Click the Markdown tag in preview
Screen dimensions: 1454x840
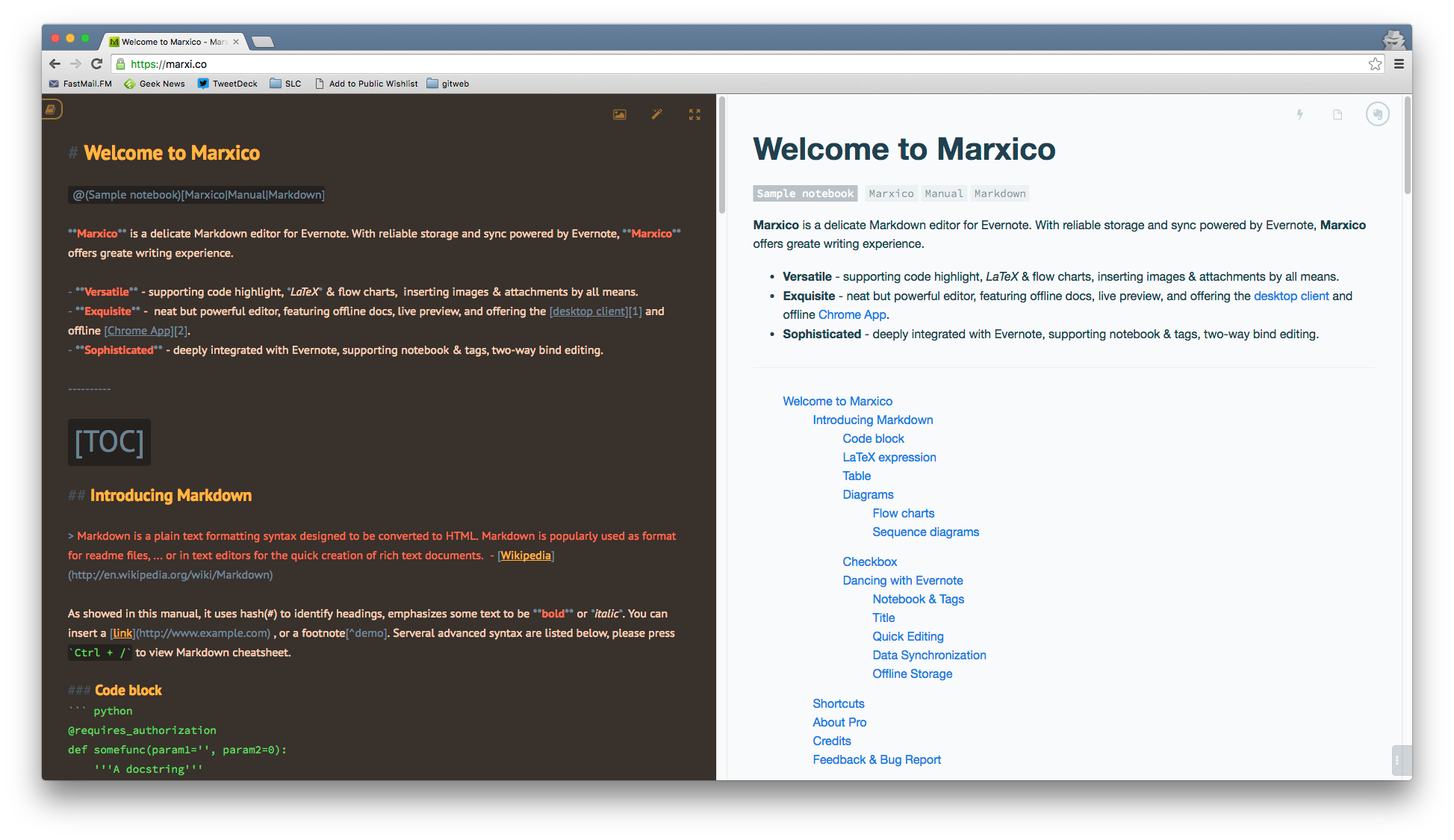(1000, 193)
